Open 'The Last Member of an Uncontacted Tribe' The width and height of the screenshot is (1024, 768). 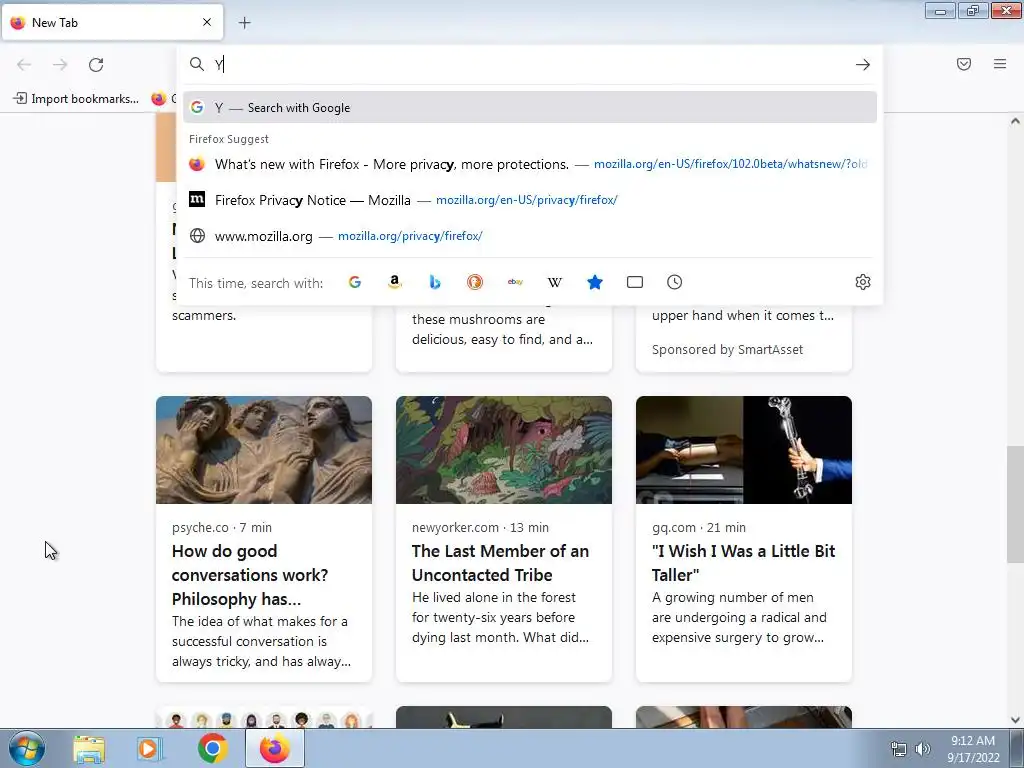pyautogui.click(x=500, y=563)
